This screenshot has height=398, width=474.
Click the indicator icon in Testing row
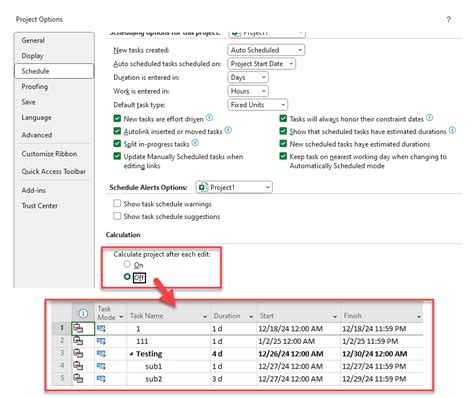tap(78, 353)
